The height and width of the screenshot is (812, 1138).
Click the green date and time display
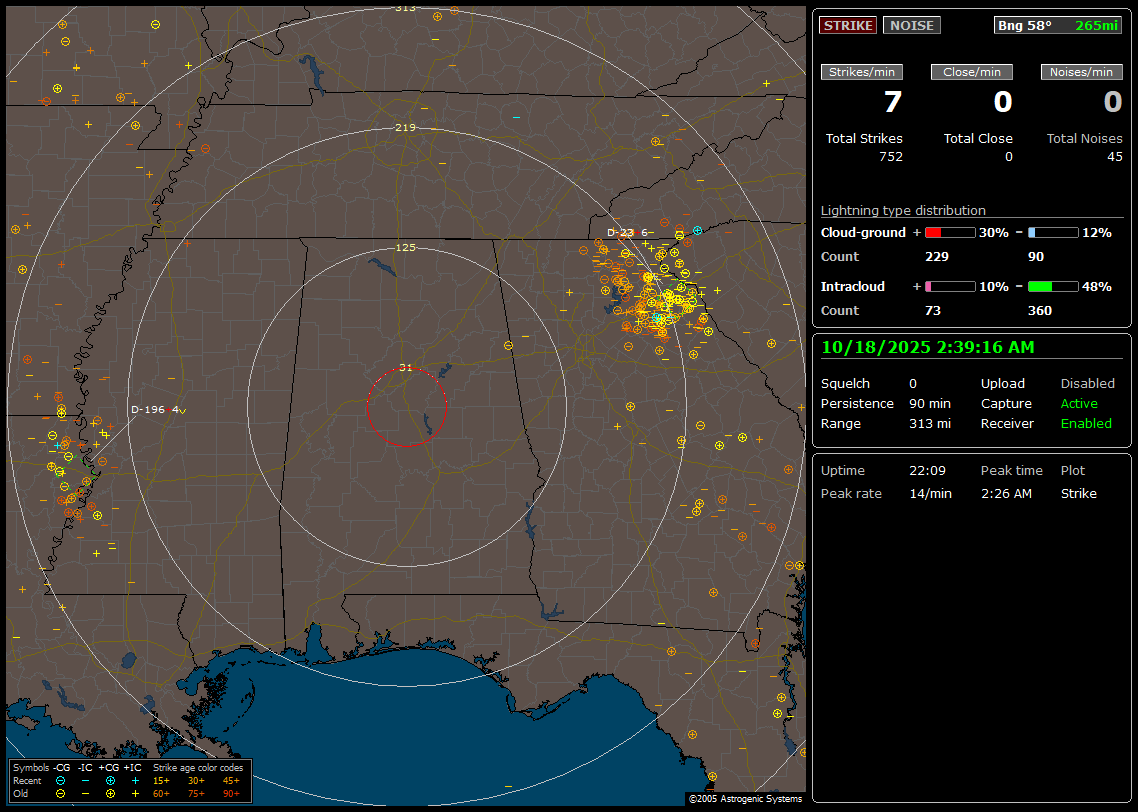(927, 348)
